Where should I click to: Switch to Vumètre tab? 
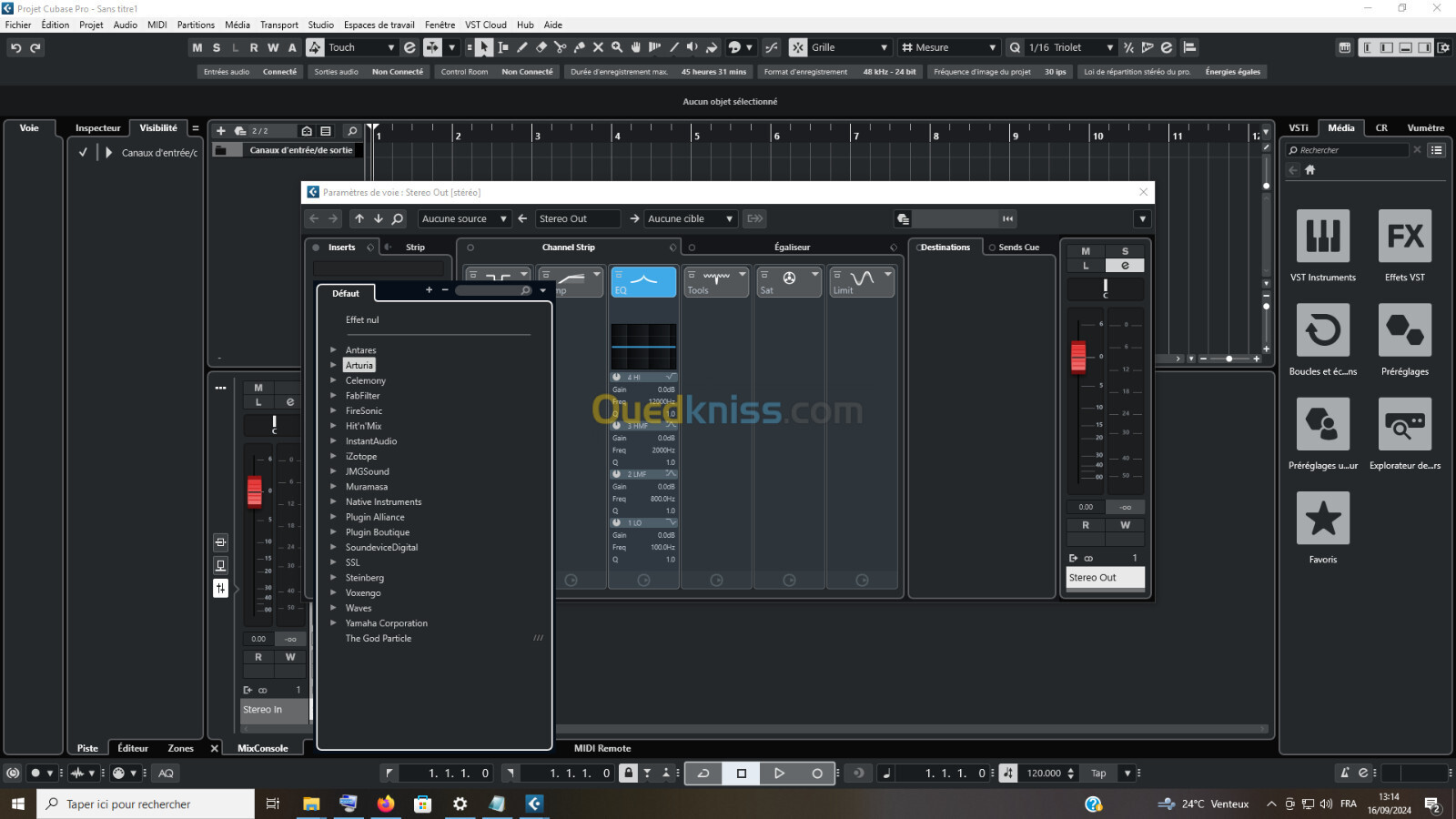tap(1425, 127)
